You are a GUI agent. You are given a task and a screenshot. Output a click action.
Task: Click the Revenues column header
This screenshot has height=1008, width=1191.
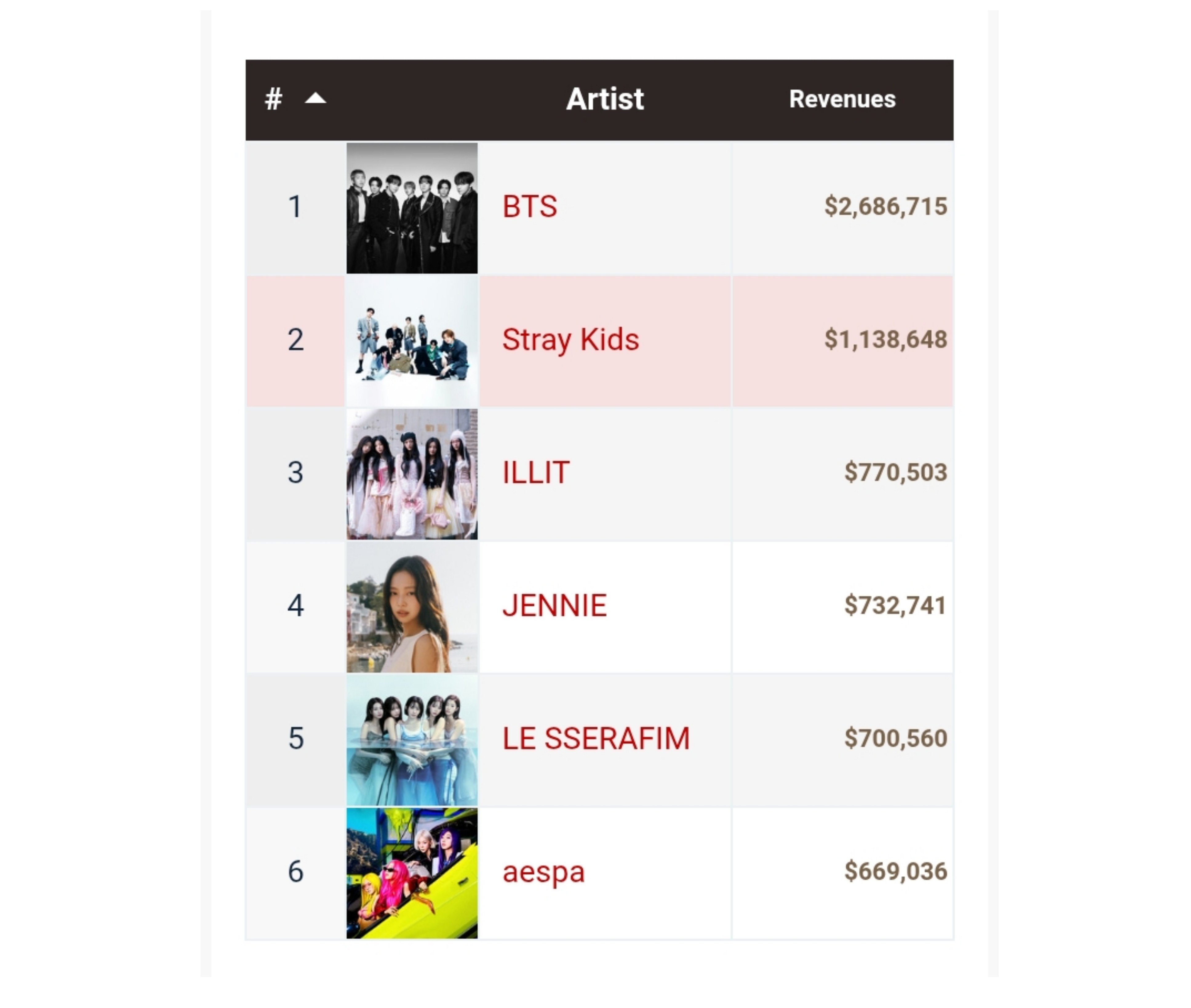[842, 99]
